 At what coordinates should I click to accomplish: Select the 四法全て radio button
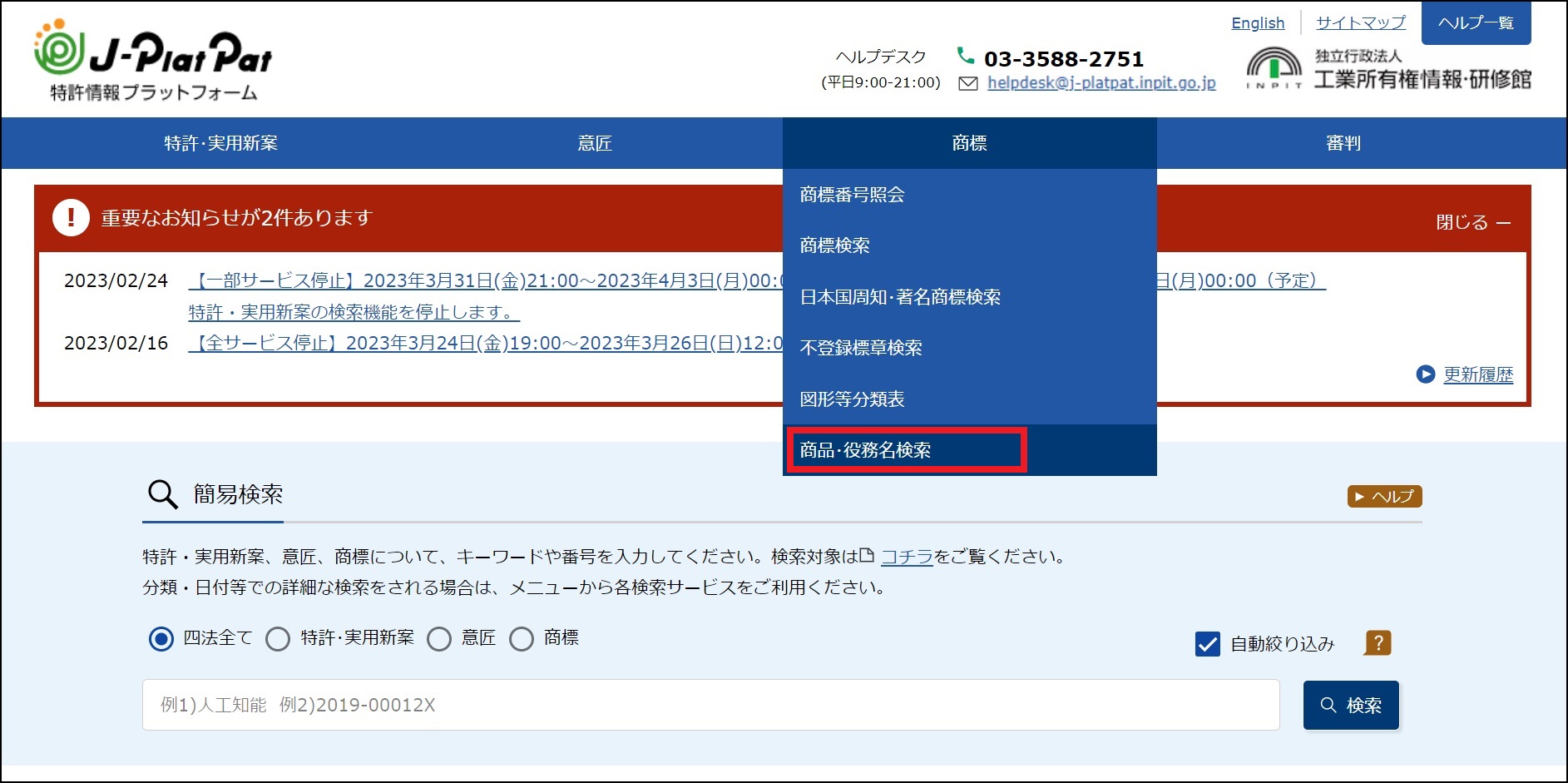click(x=161, y=639)
